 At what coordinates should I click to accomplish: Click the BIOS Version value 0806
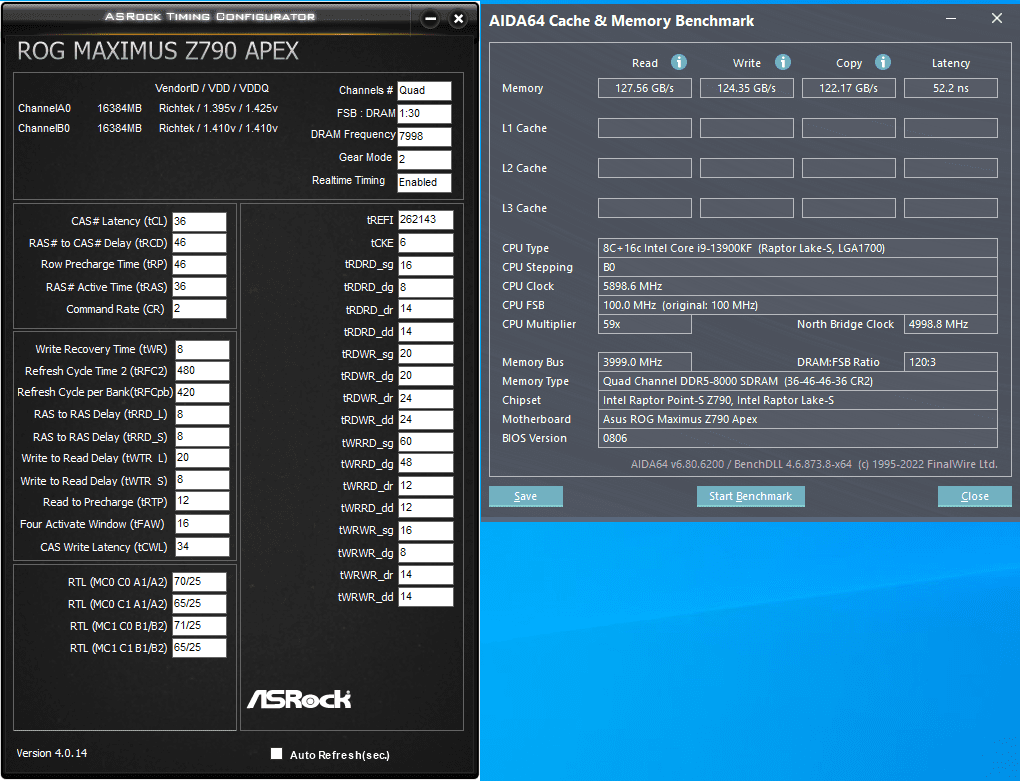[x=798, y=438]
